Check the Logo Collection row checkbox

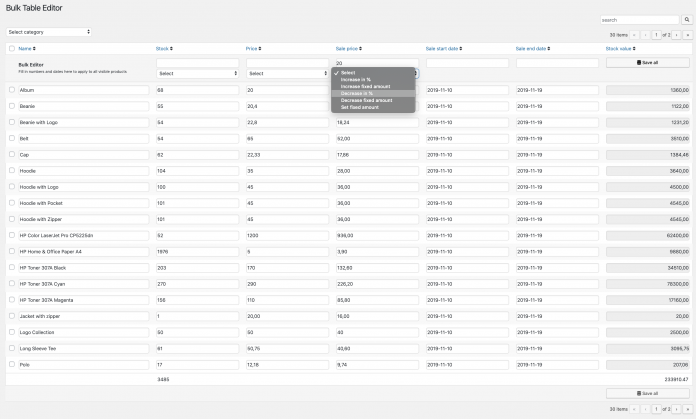(x=12, y=332)
